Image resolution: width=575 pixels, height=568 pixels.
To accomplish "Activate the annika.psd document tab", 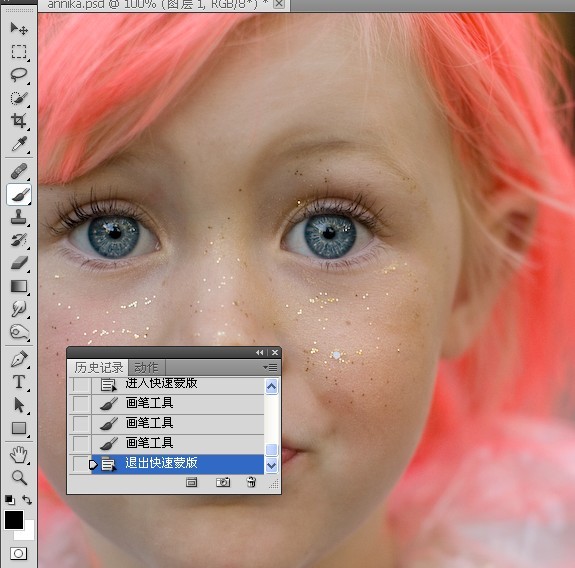I will point(158,4).
